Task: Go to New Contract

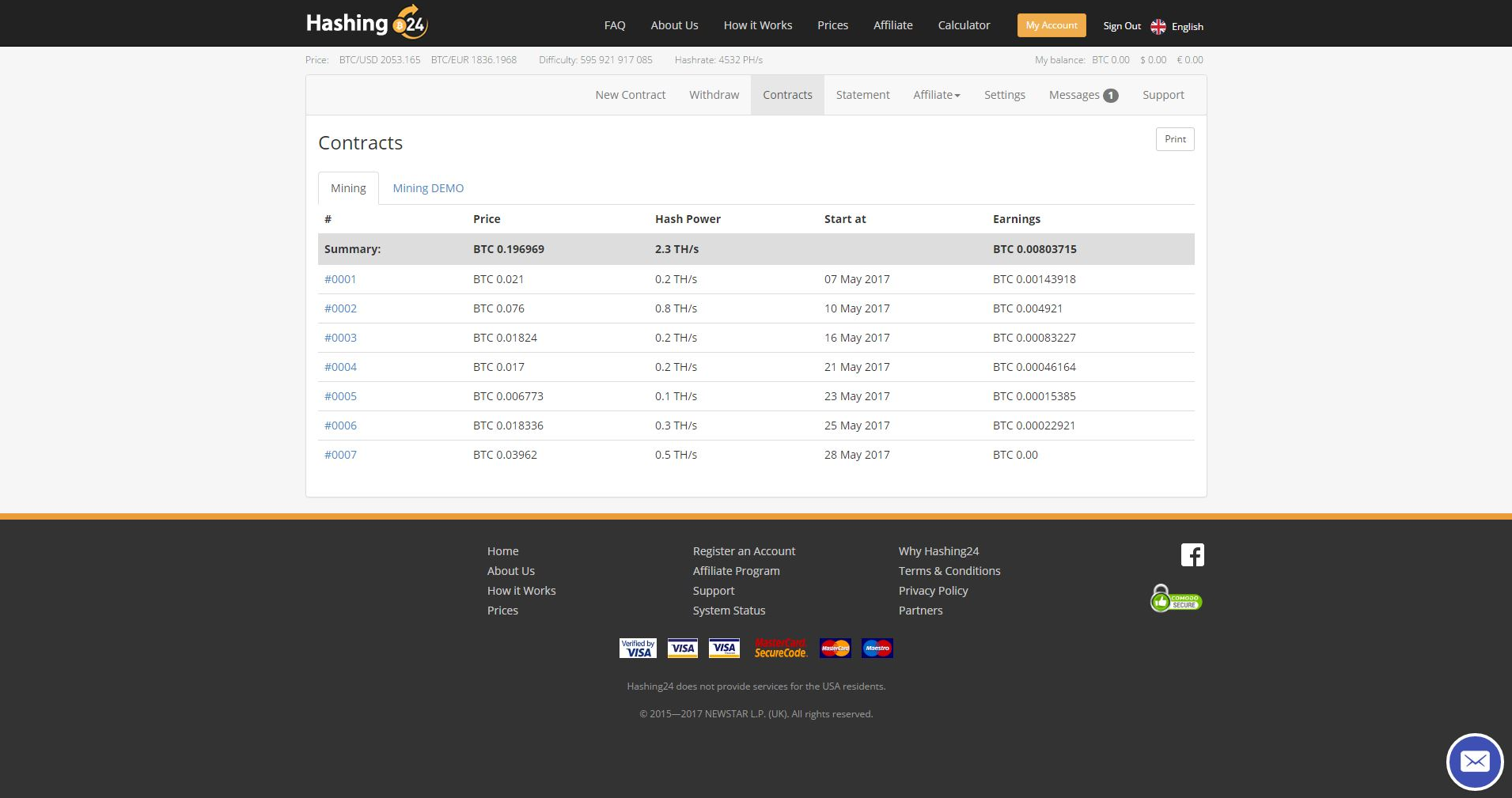Action: click(631, 95)
